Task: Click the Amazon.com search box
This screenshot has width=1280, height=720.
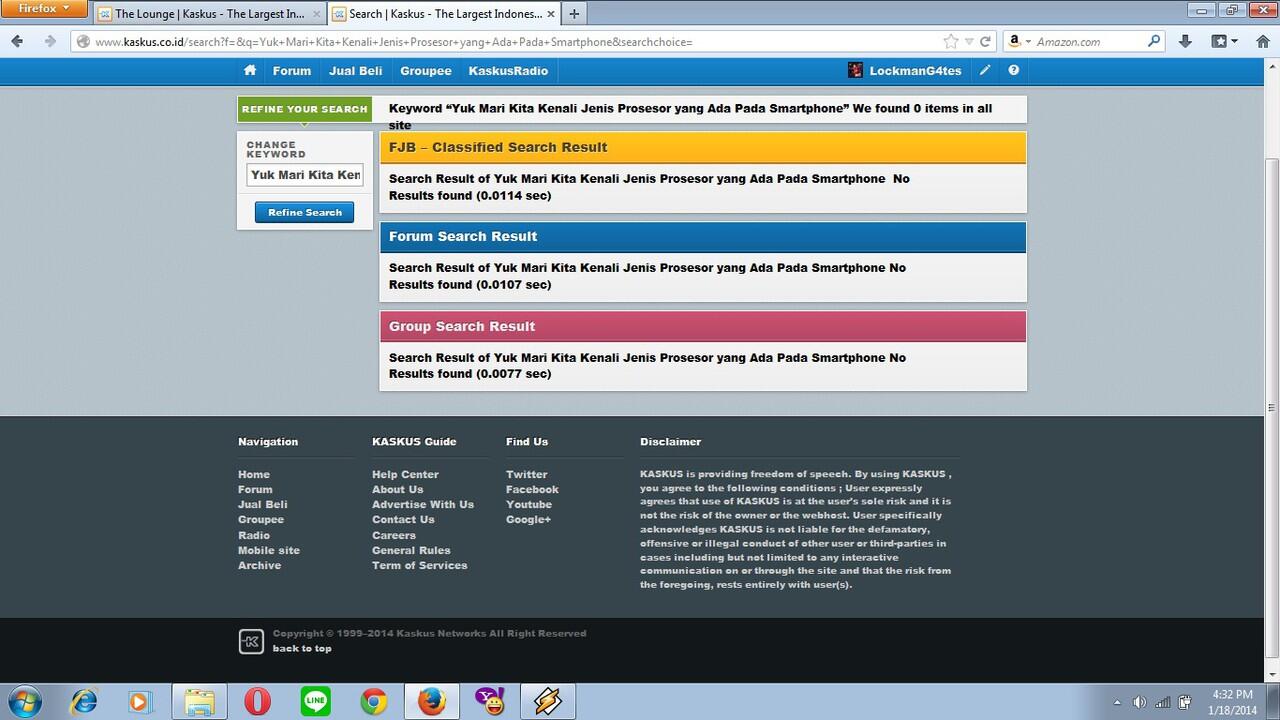Action: 1088,42
